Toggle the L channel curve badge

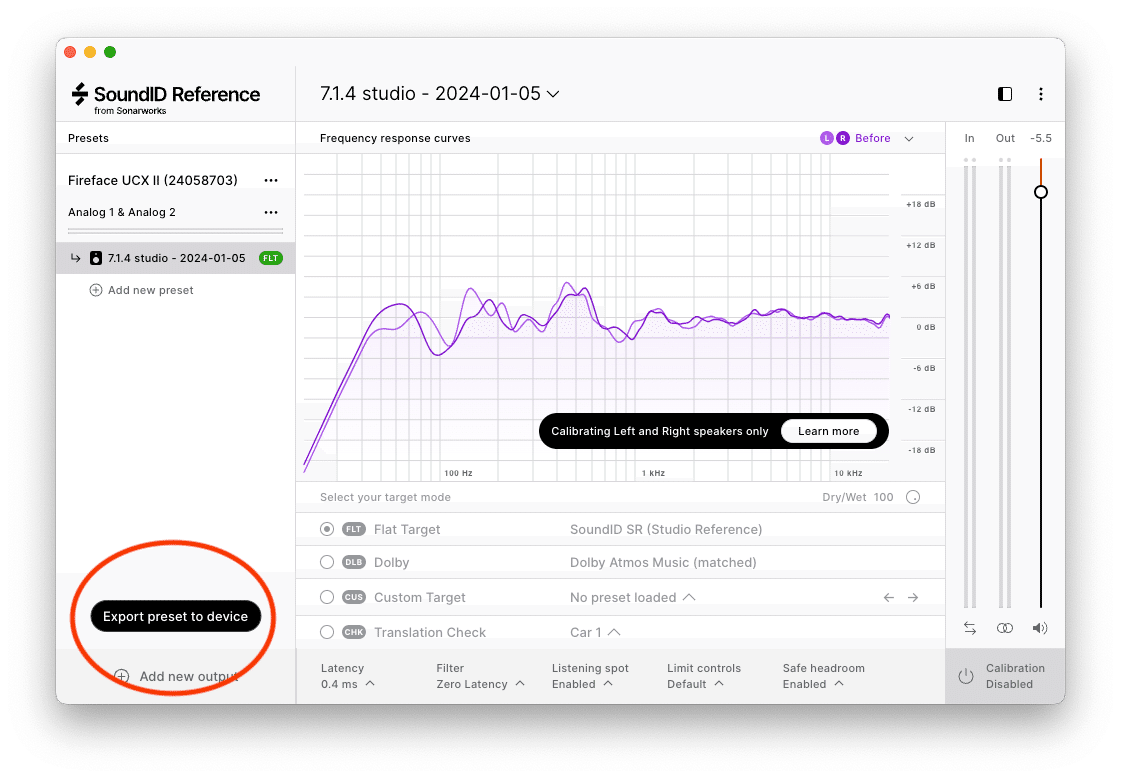coord(826,138)
